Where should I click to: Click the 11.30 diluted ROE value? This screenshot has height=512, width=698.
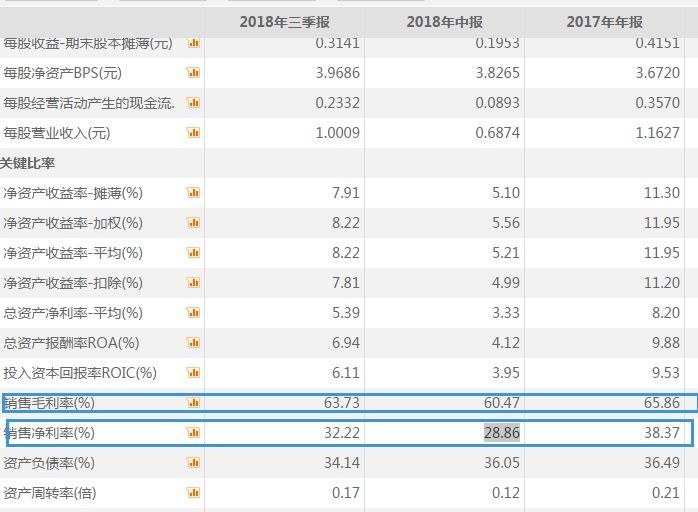[x=662, y=193]
